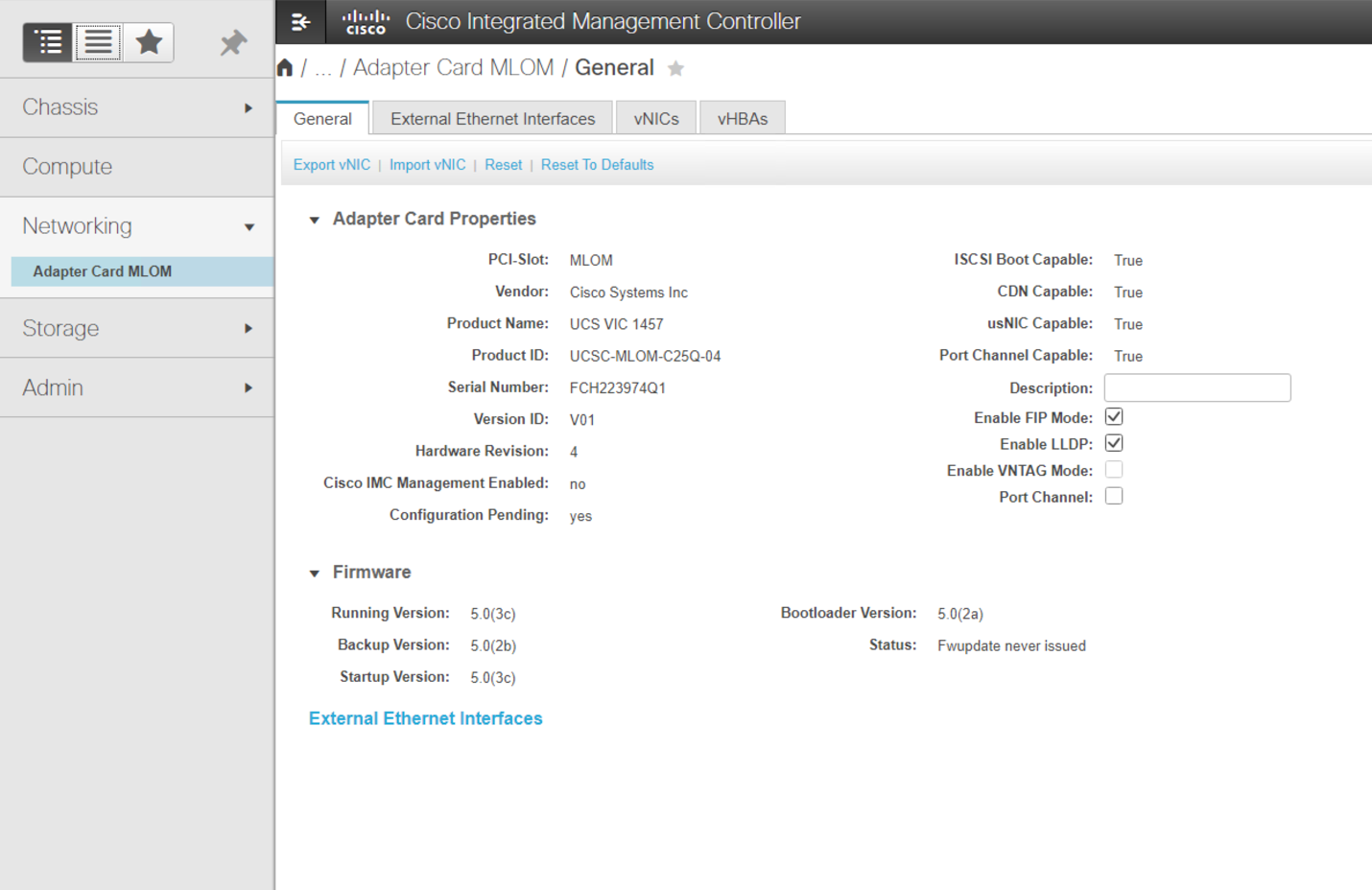Click the breadcrumb ellipsis
1372x890 pixels.
[x=323, y=68]
